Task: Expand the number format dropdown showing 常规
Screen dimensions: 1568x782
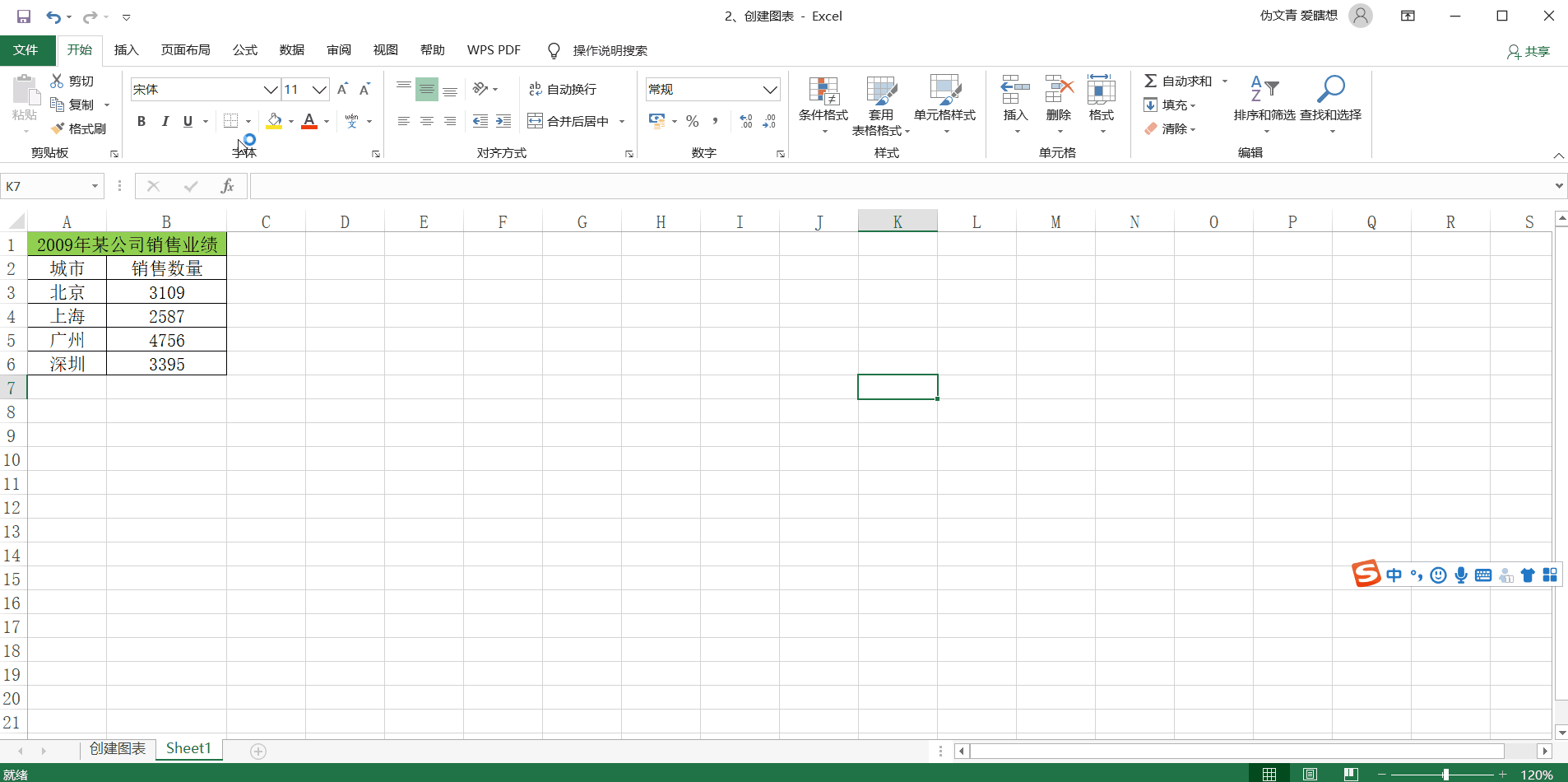Action: pos(769,89)
